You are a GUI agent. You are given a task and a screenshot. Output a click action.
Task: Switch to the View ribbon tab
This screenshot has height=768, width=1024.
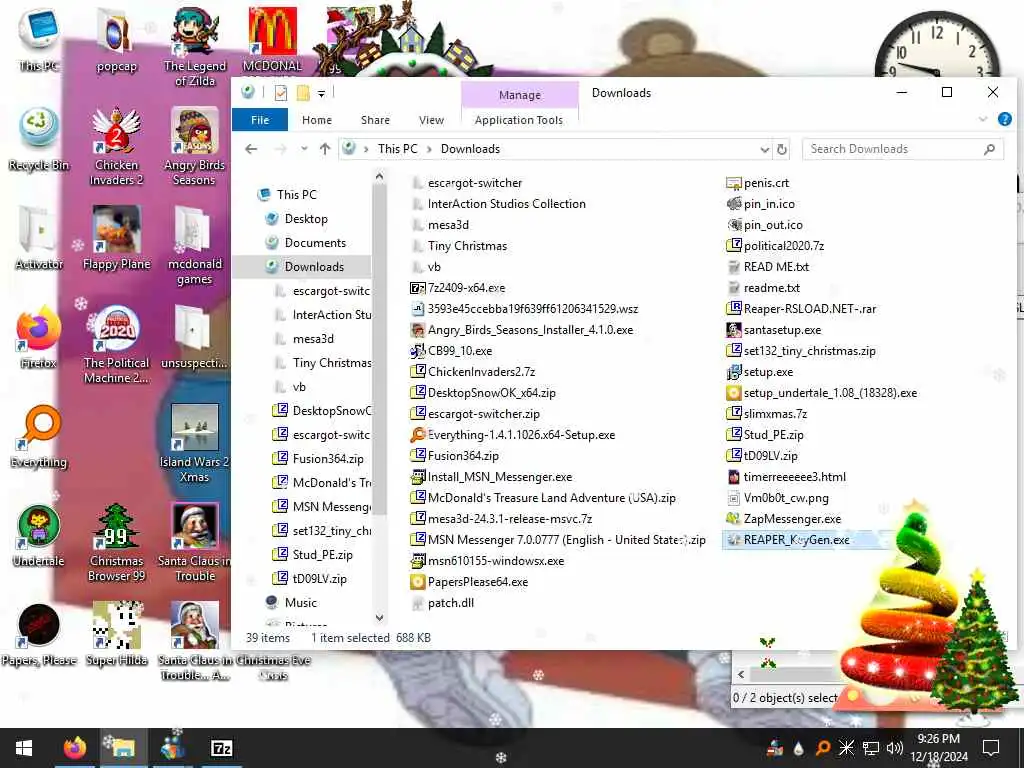click(x=432, y=120)
